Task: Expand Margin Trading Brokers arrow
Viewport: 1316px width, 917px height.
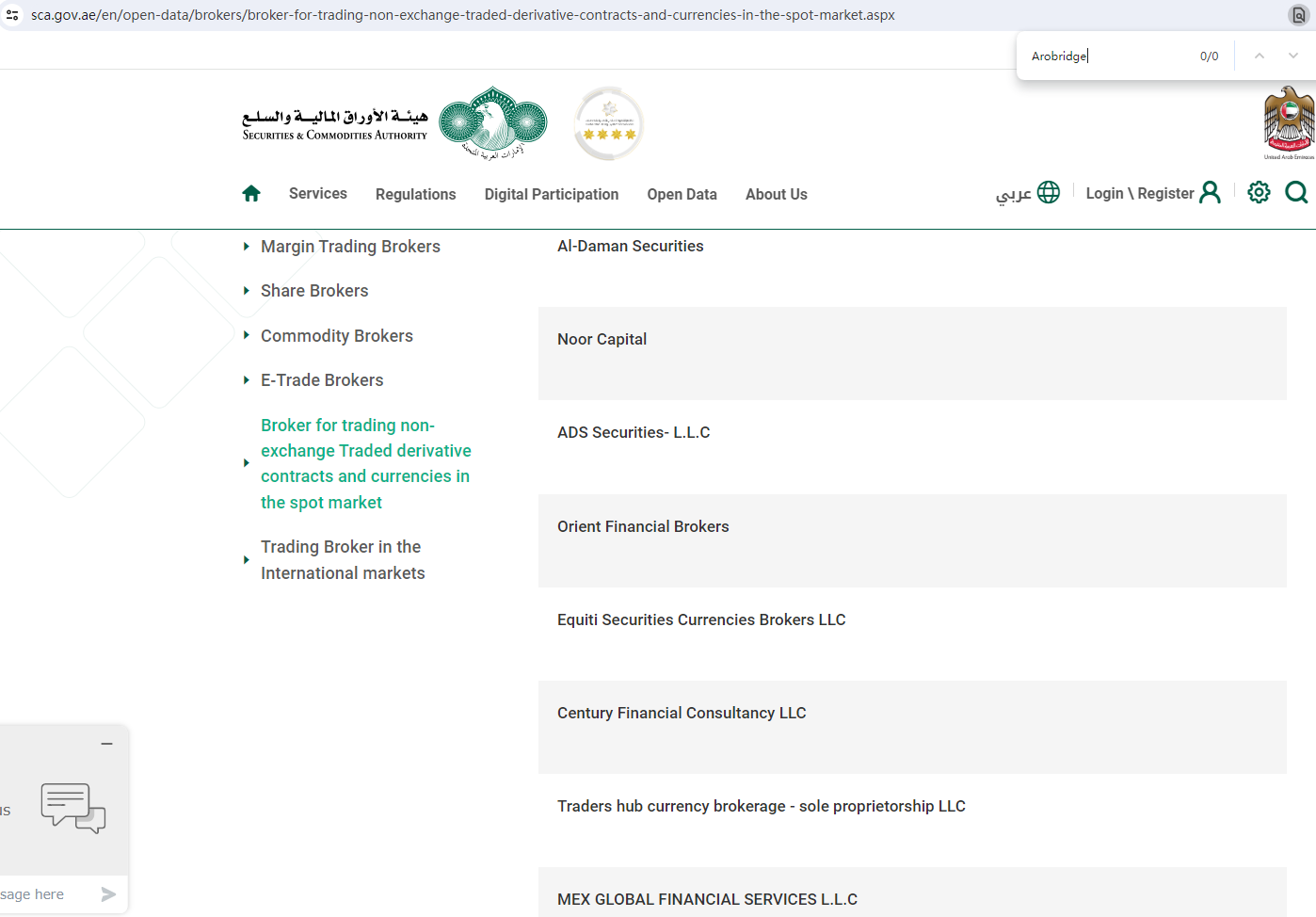Action: pyautogui.click(x=247, y=247)
